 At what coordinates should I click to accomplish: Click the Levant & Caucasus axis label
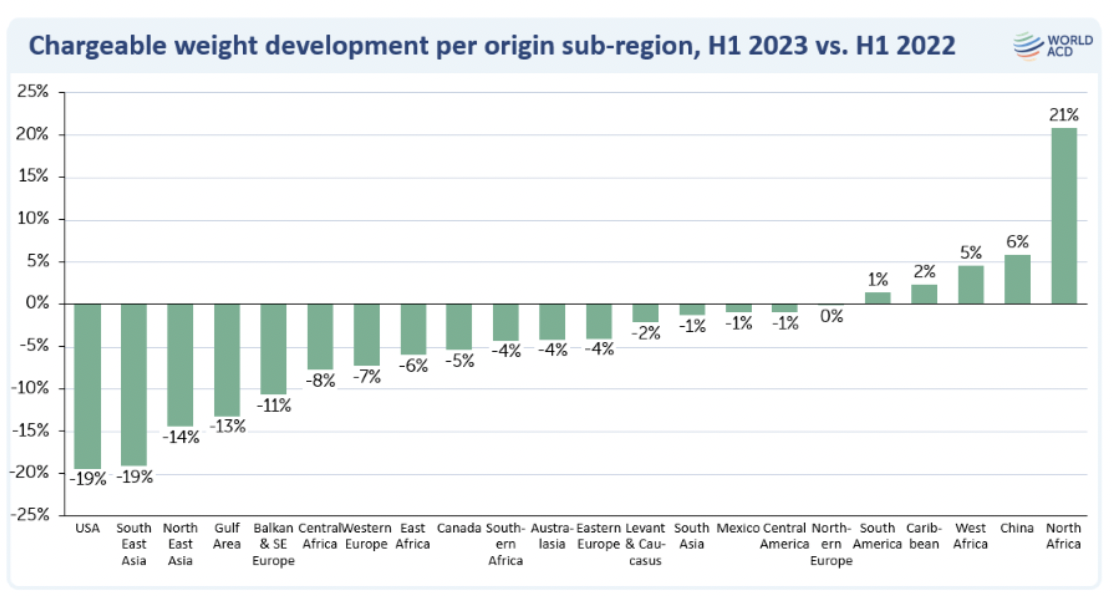[645, 544]
